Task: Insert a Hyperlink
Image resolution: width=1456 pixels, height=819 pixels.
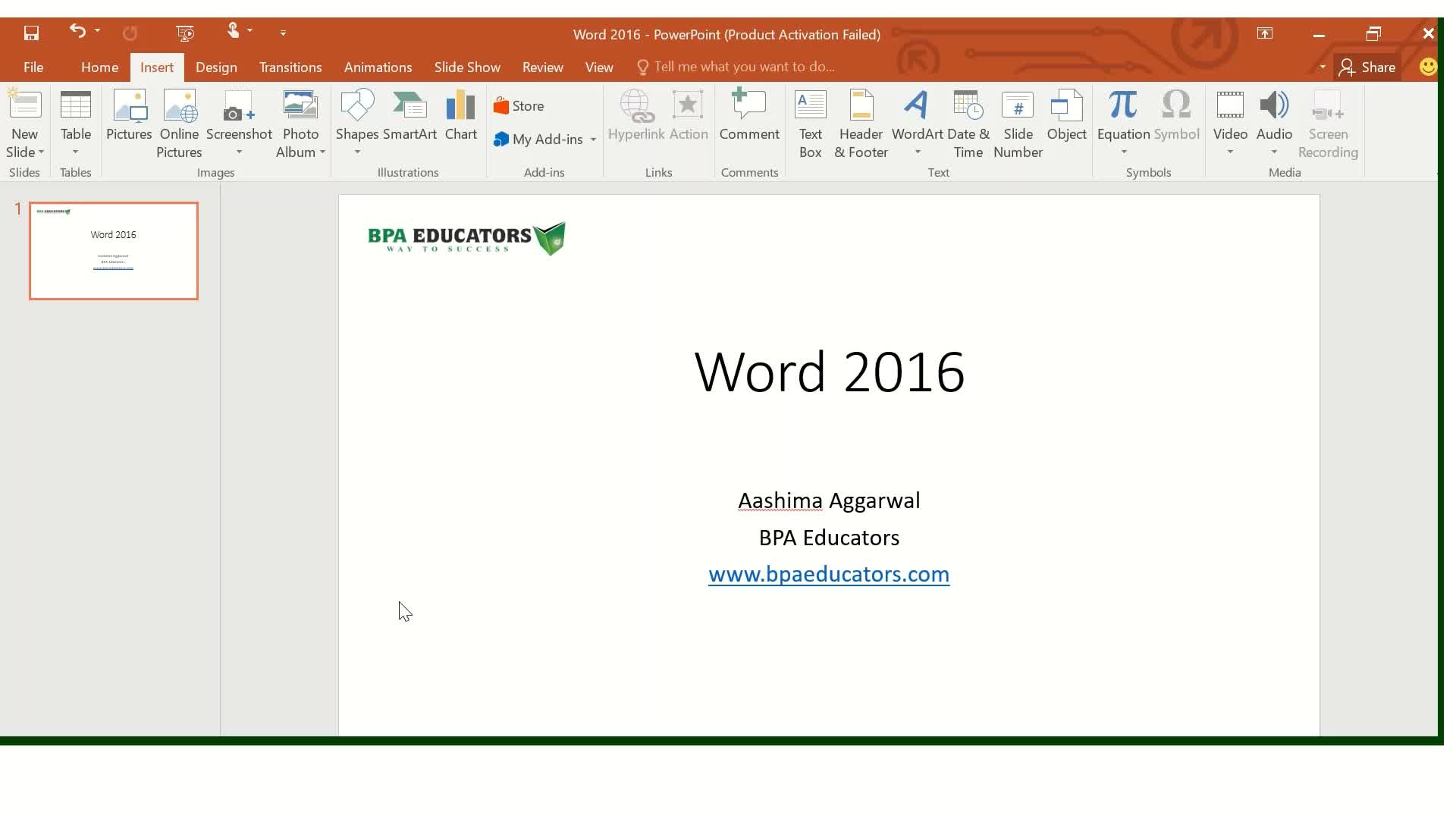Action: pos(636,115)
